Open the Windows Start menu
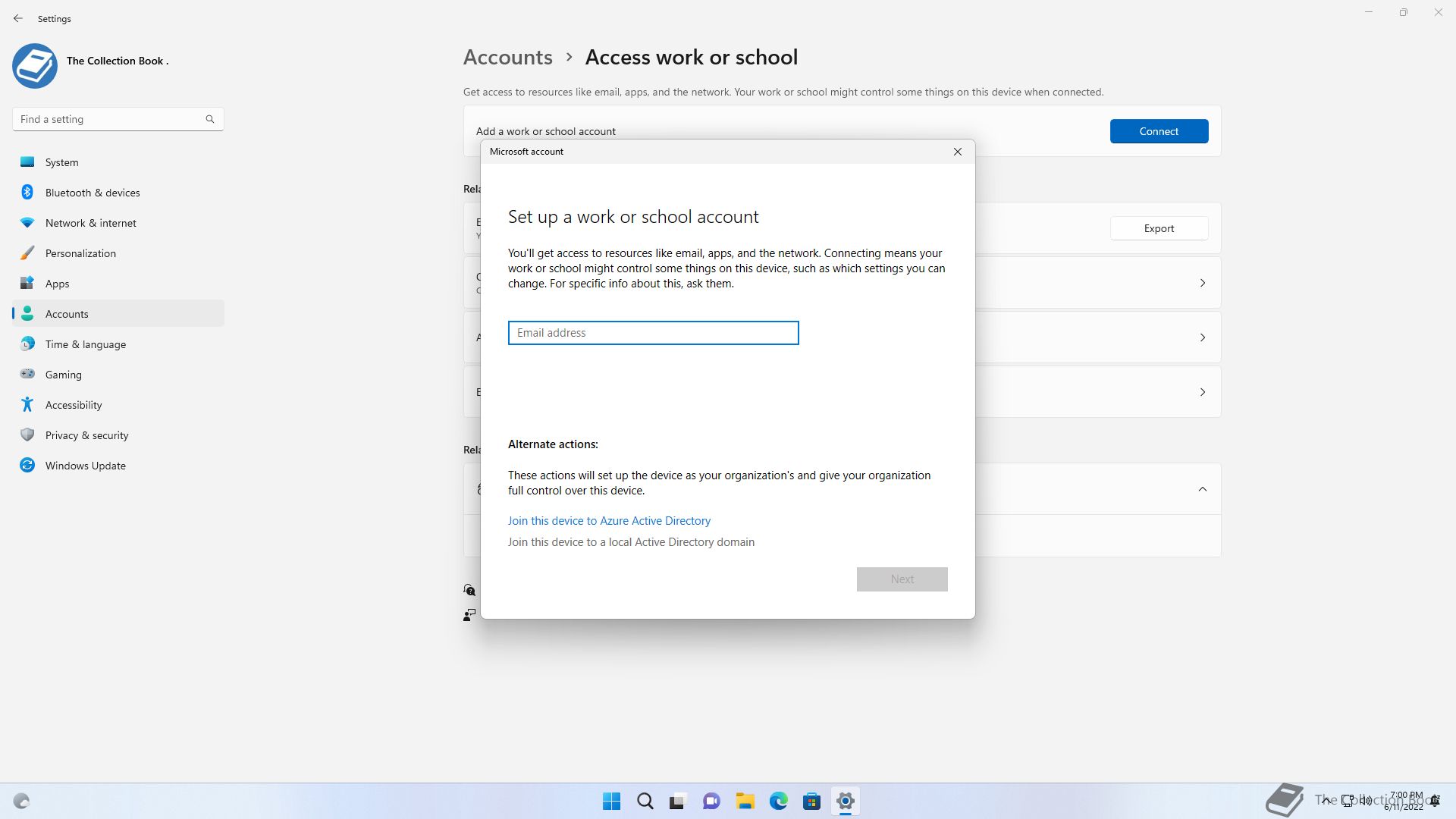The width and height of the screenshot is (1456, 819). pos(611,802)
